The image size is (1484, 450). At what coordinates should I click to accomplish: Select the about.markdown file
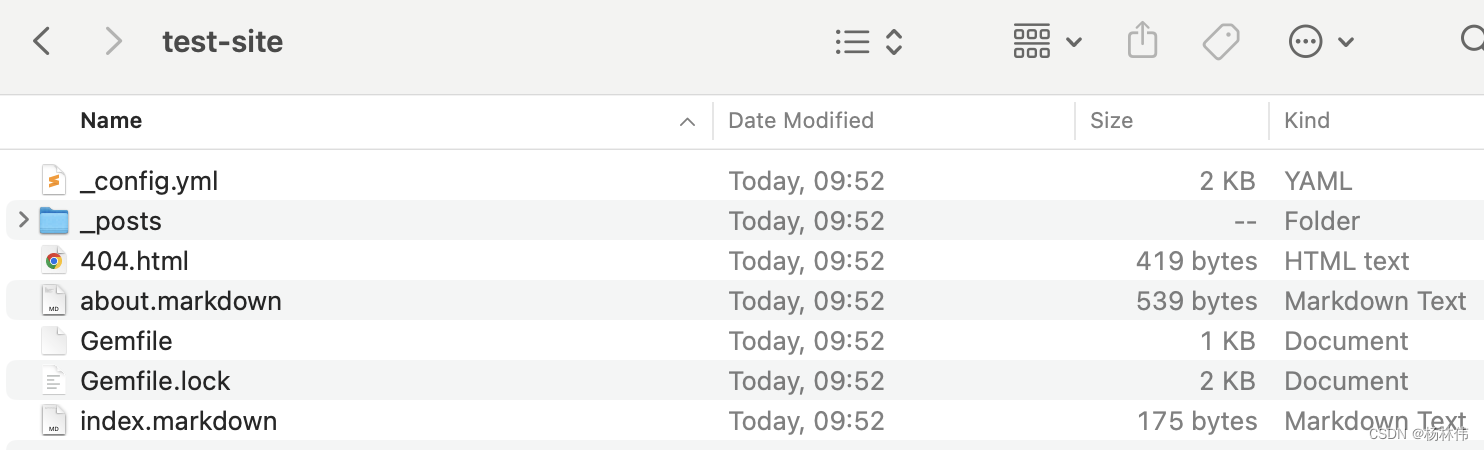coord(181,301)
